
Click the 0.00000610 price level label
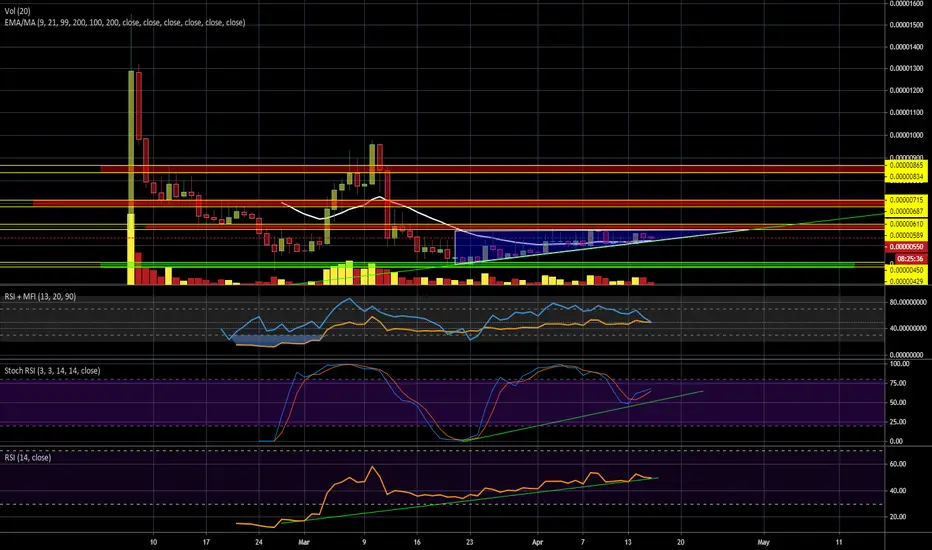(906, 224)
